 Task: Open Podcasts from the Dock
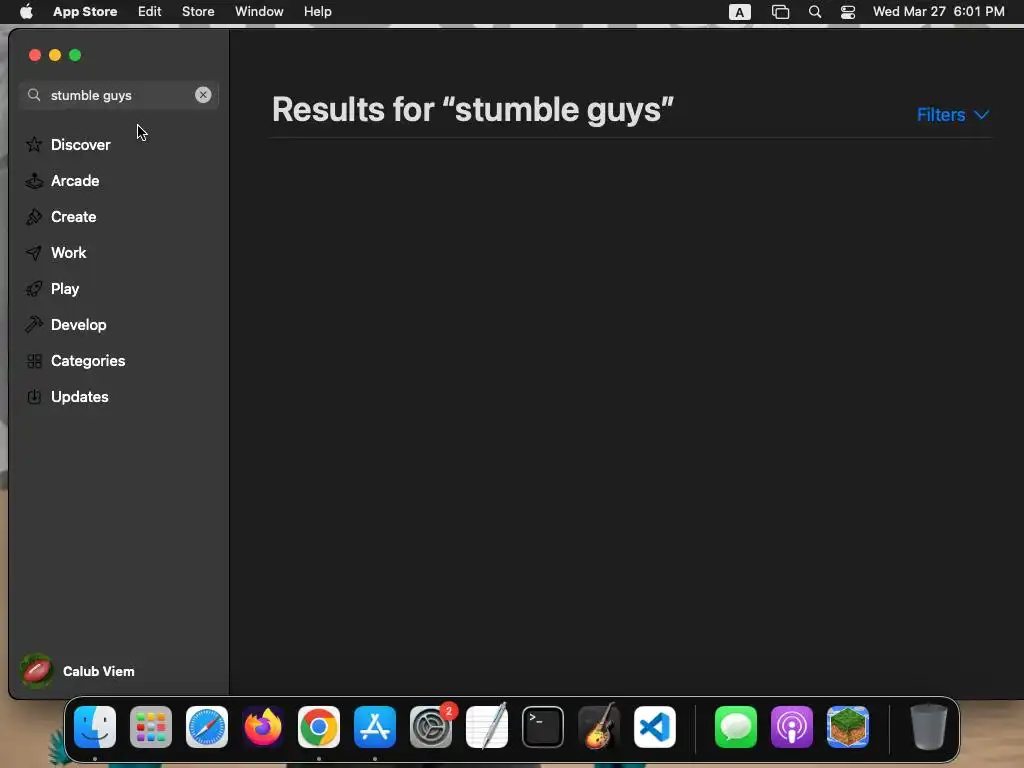(792, 727)
